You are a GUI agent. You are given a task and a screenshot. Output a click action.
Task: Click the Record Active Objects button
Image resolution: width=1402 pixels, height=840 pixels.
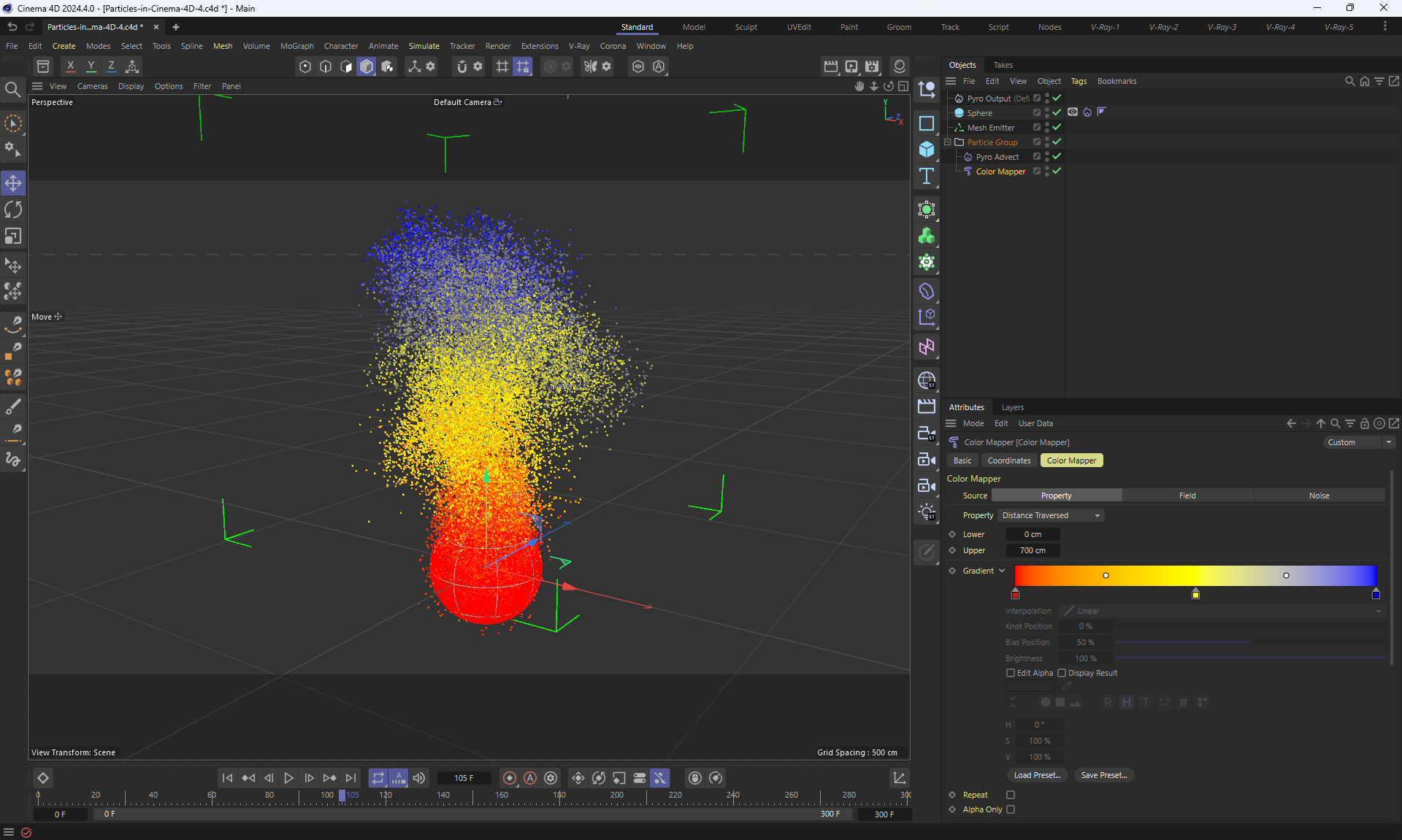[x=510, y=778]
